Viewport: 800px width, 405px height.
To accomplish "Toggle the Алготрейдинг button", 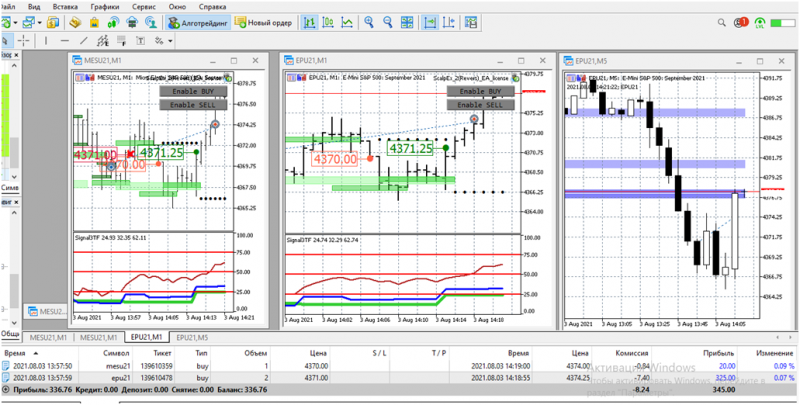I will coord(197,23).
